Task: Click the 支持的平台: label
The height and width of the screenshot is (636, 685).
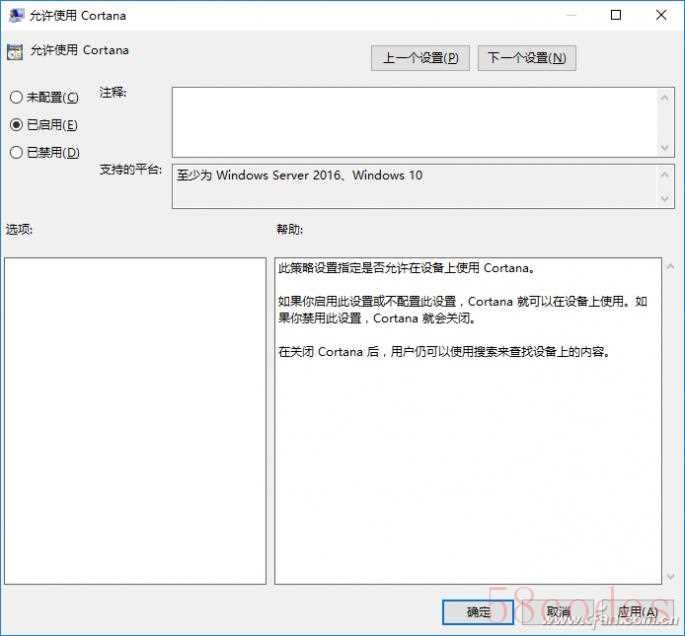Action: [131, 169]
